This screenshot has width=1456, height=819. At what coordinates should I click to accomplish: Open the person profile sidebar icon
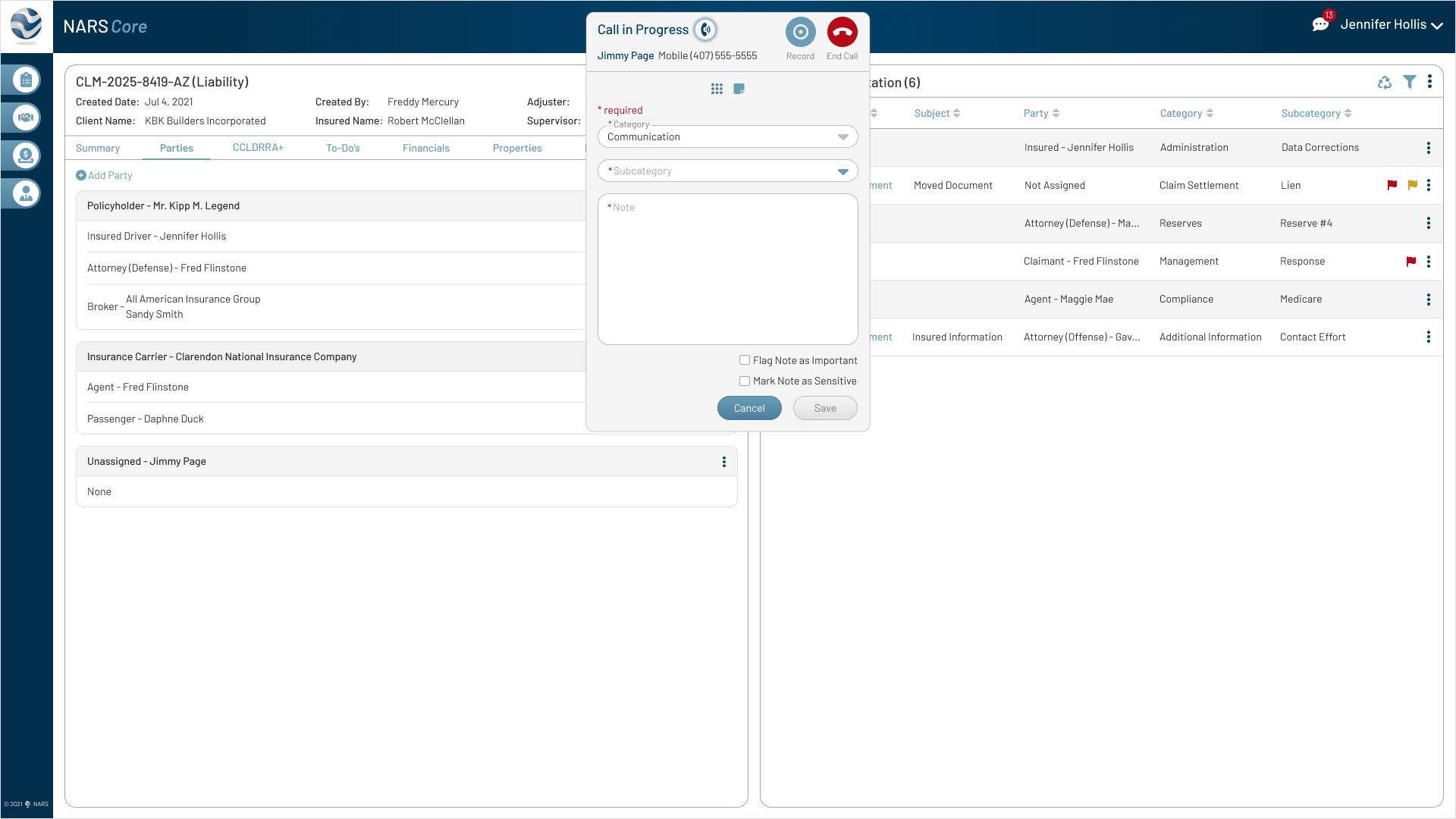[x=25, y=193]
